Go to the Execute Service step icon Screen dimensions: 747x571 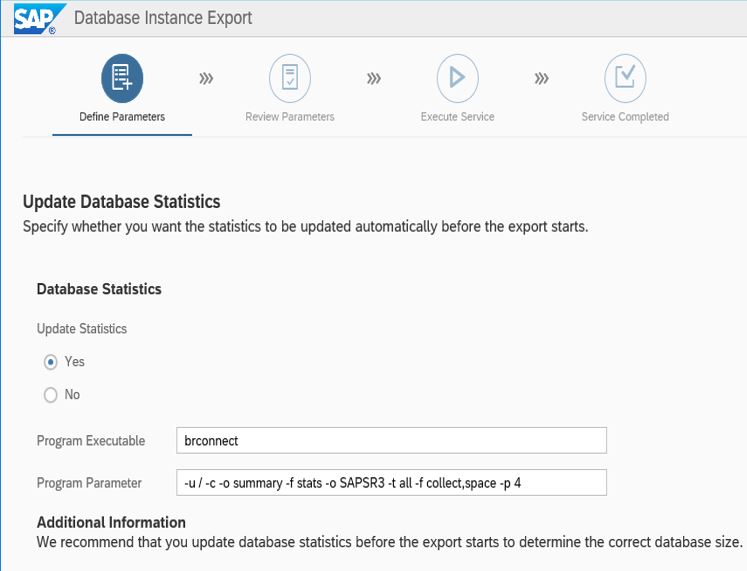[457, 78]
